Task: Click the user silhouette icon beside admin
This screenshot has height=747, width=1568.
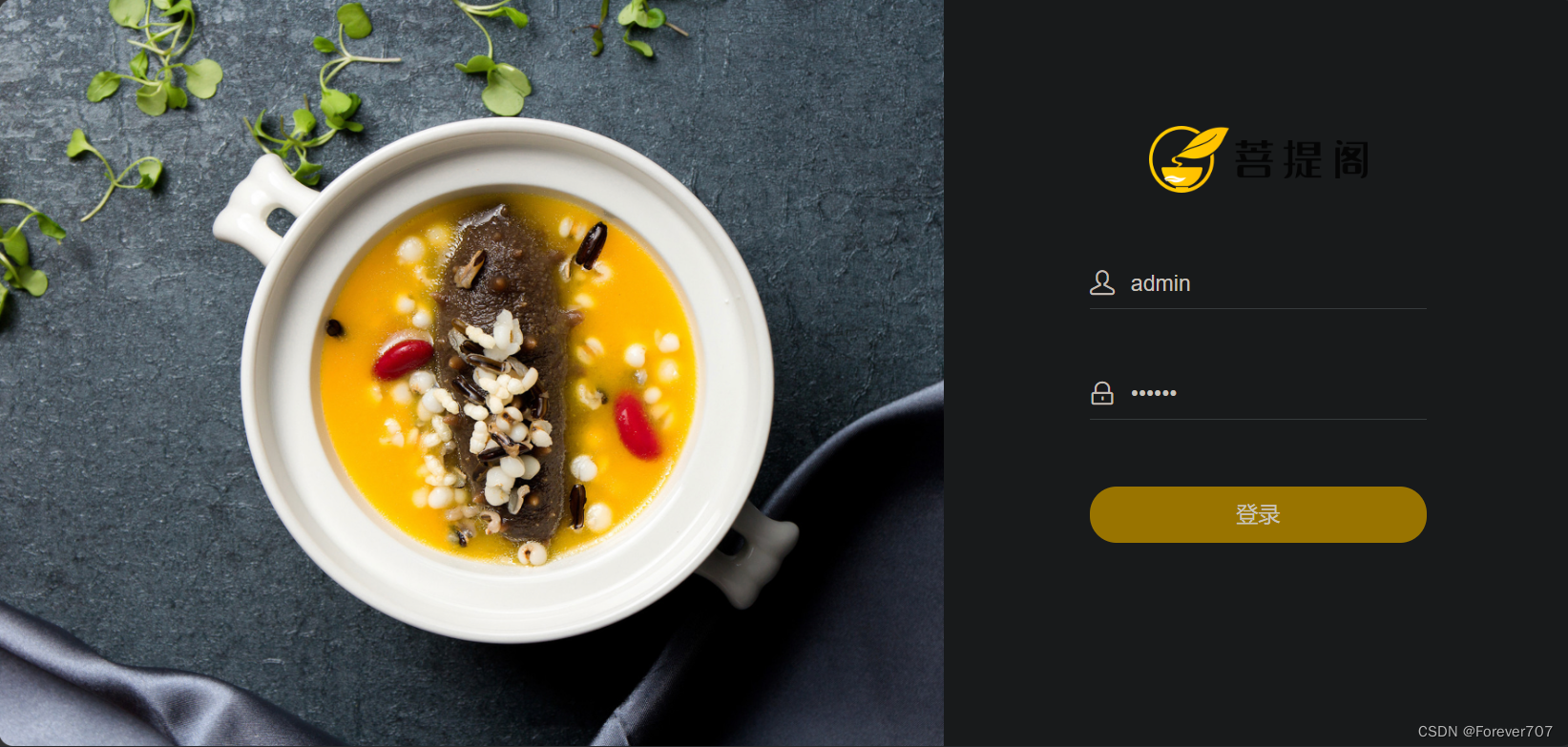Action: click(x=1102, y=282)
